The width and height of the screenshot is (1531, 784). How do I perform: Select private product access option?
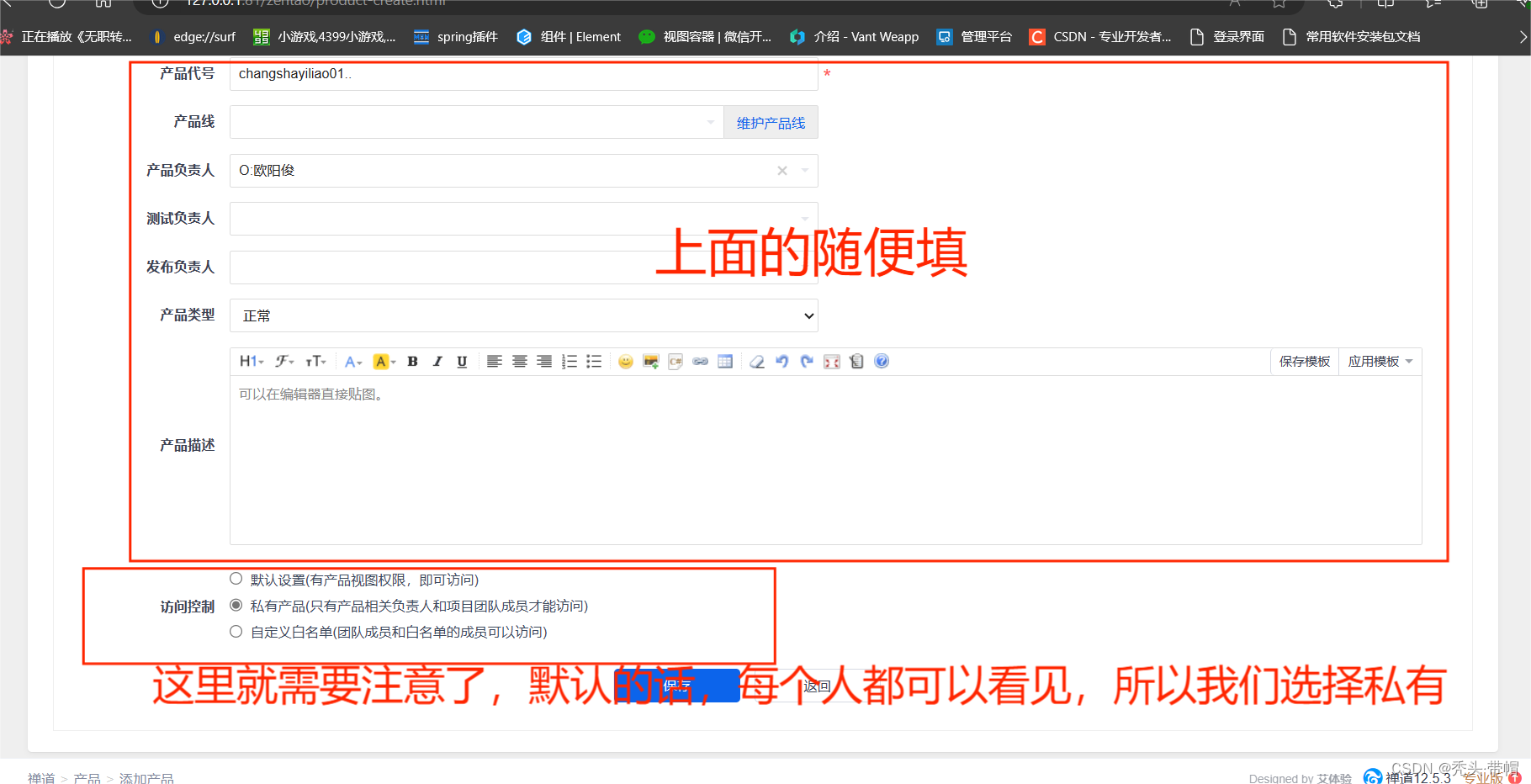(236, 605)
